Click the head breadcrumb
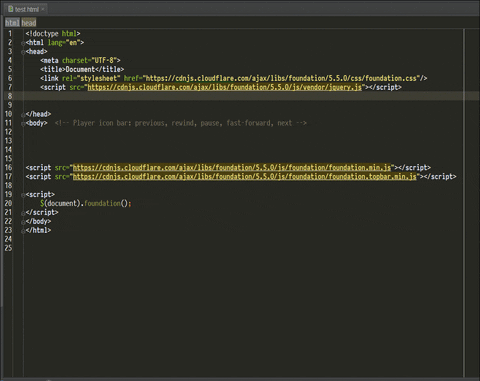Viewport: 480px width, 381px height. tap(29, 23)
